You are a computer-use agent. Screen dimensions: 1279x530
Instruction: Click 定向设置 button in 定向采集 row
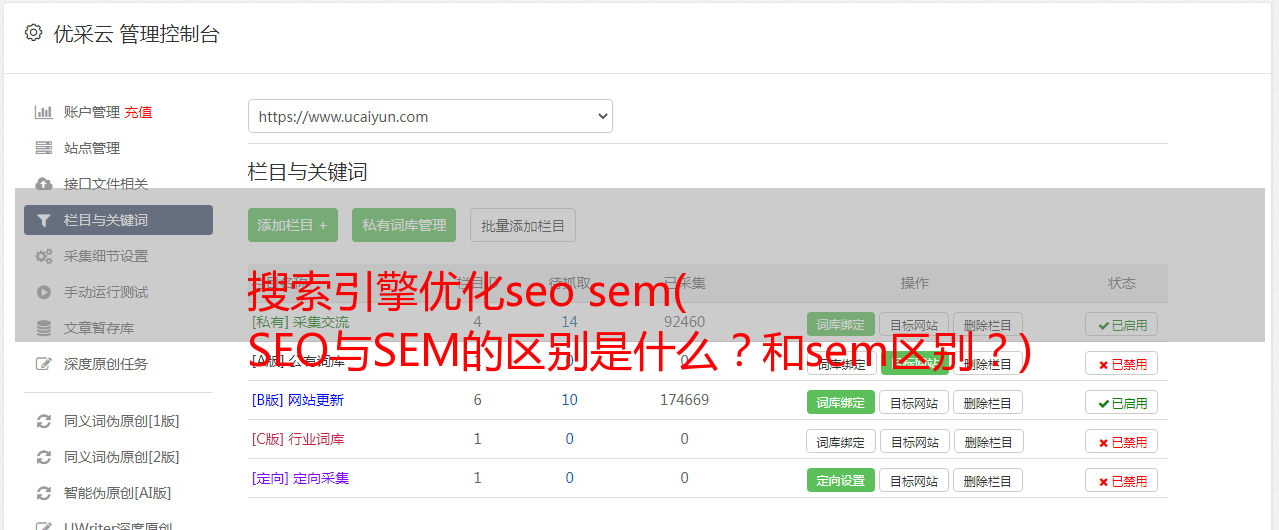click(840, 480)
